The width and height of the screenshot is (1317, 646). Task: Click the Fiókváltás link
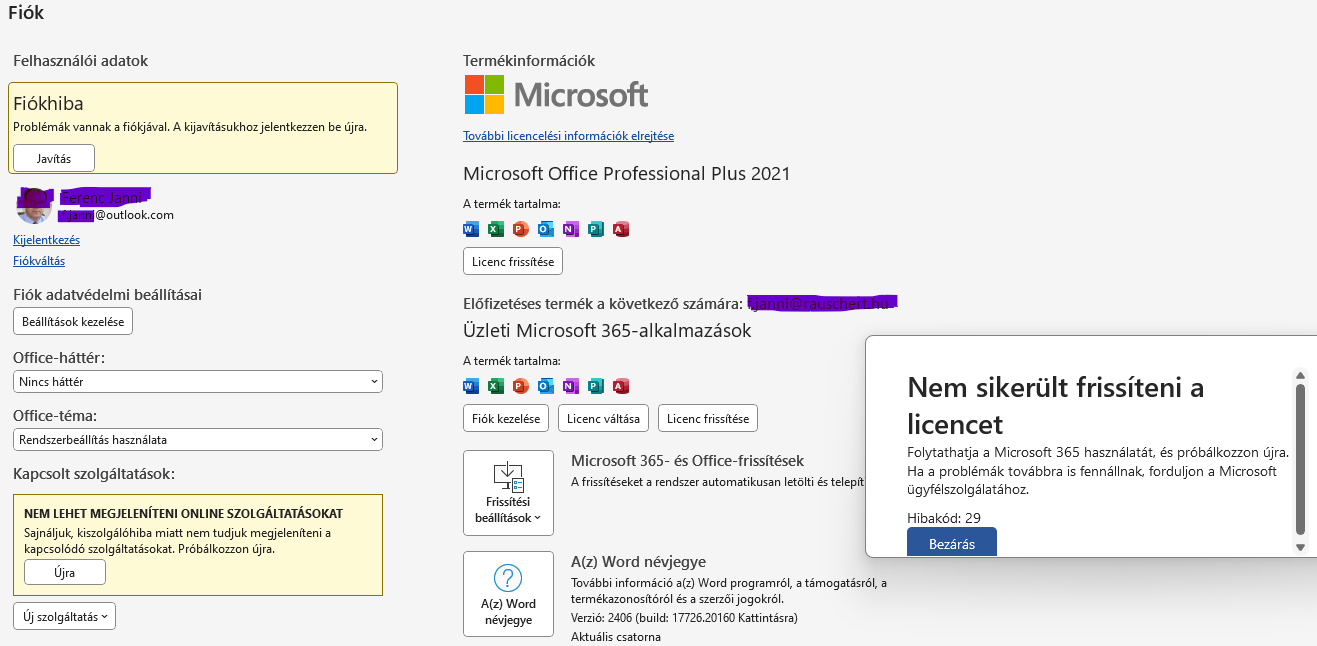[39, 261]
